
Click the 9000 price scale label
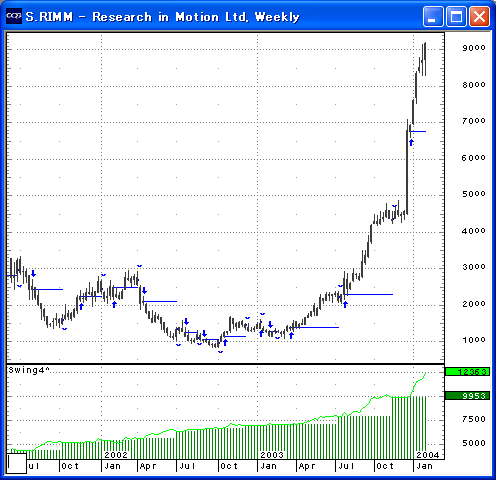click(474, 48)
